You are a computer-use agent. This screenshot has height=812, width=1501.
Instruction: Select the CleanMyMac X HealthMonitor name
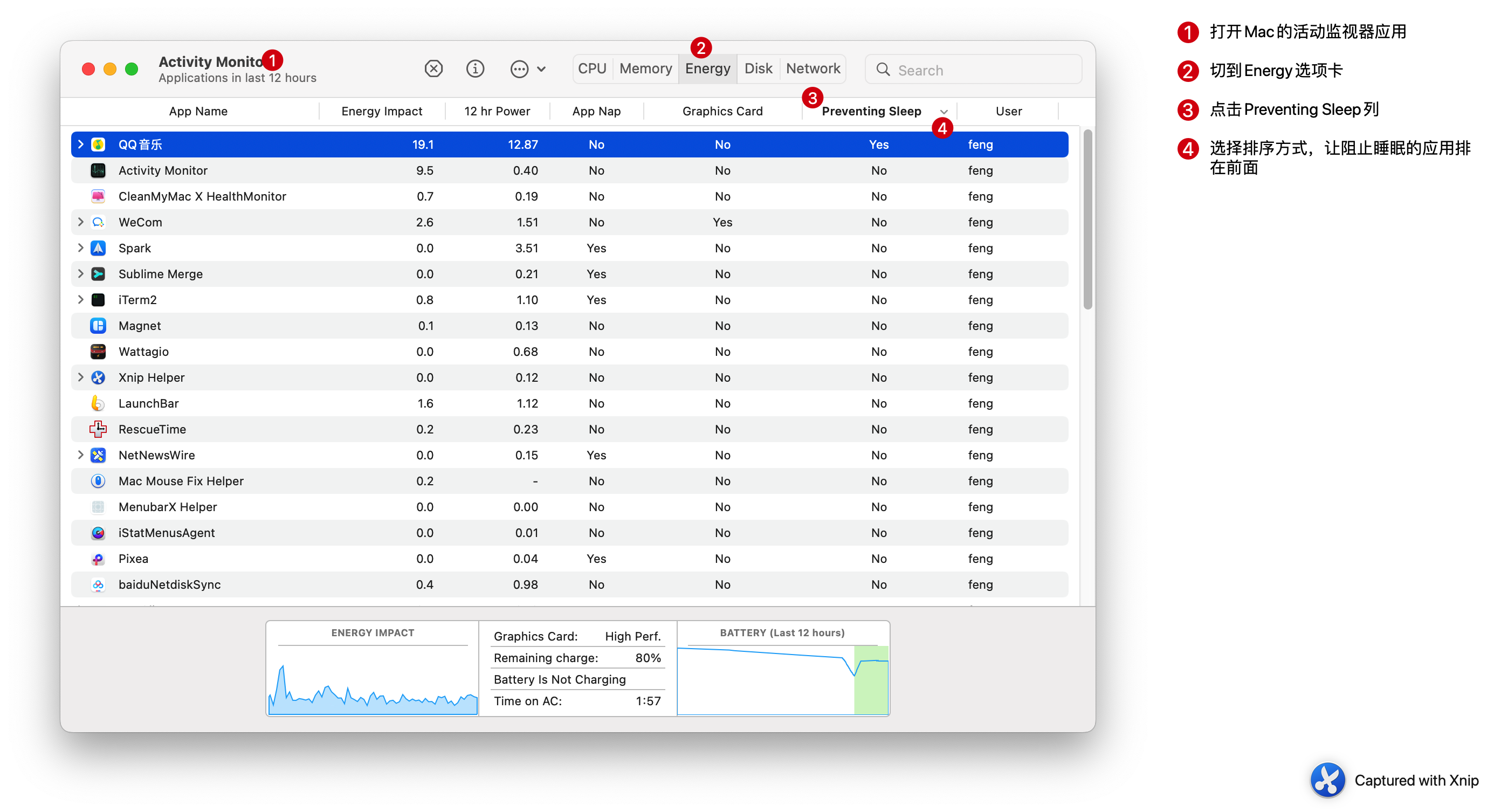[x=202, y=196]
